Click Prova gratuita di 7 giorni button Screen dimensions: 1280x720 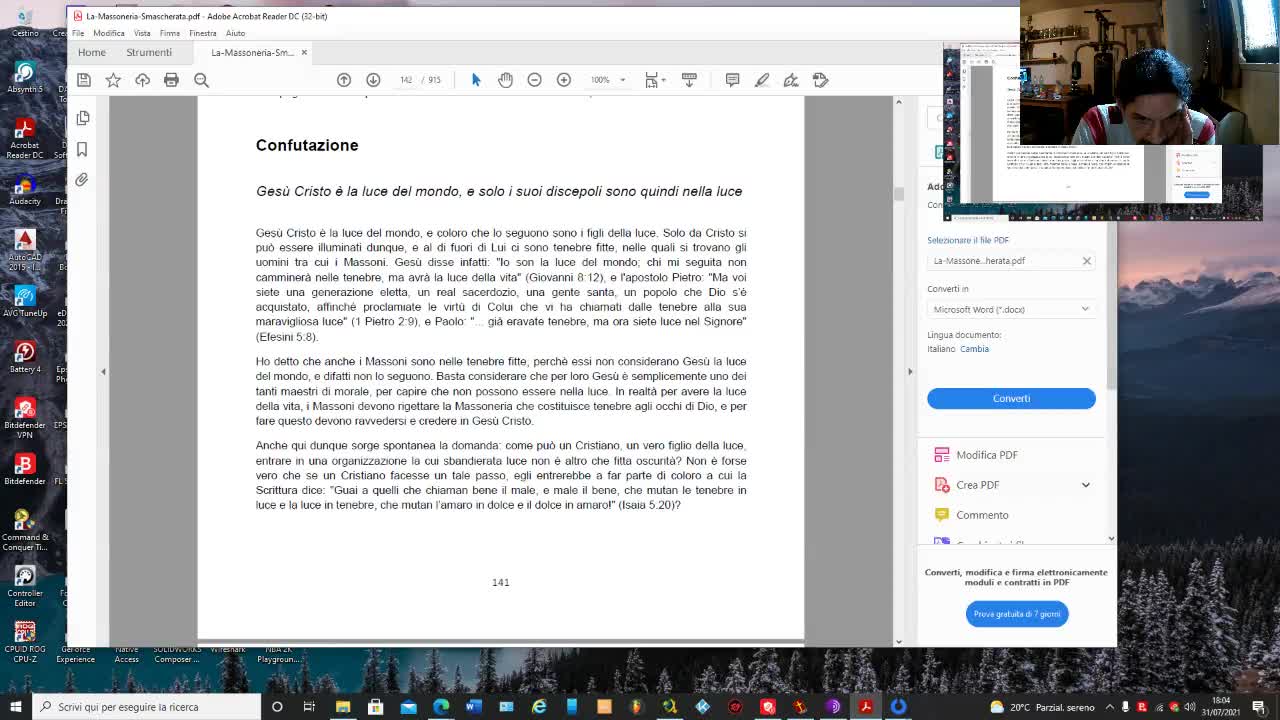coord(1017,614)
